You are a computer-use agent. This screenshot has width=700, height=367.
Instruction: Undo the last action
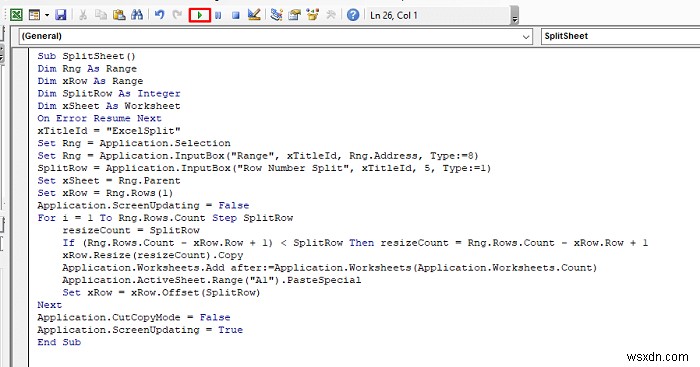pos(159,15)
